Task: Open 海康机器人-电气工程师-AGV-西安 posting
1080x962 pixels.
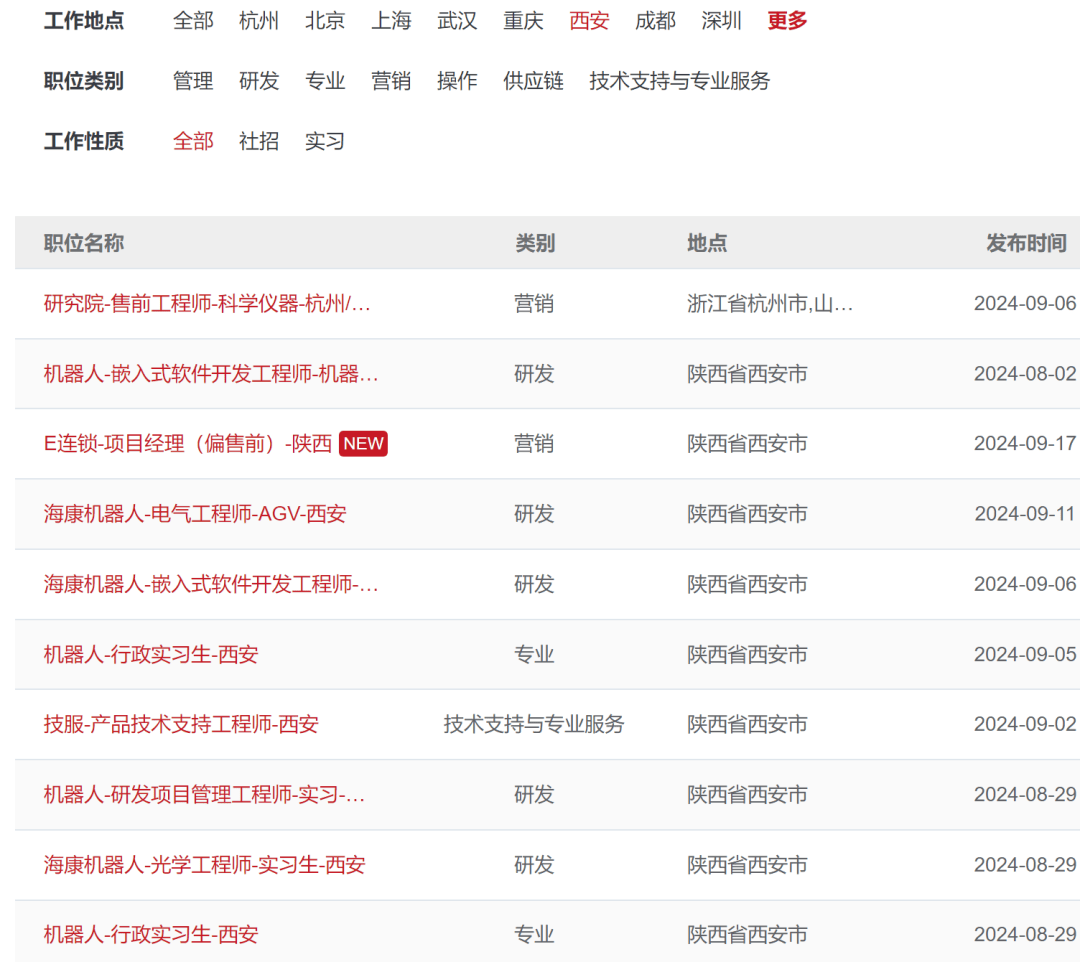Action: coord(195,514)
